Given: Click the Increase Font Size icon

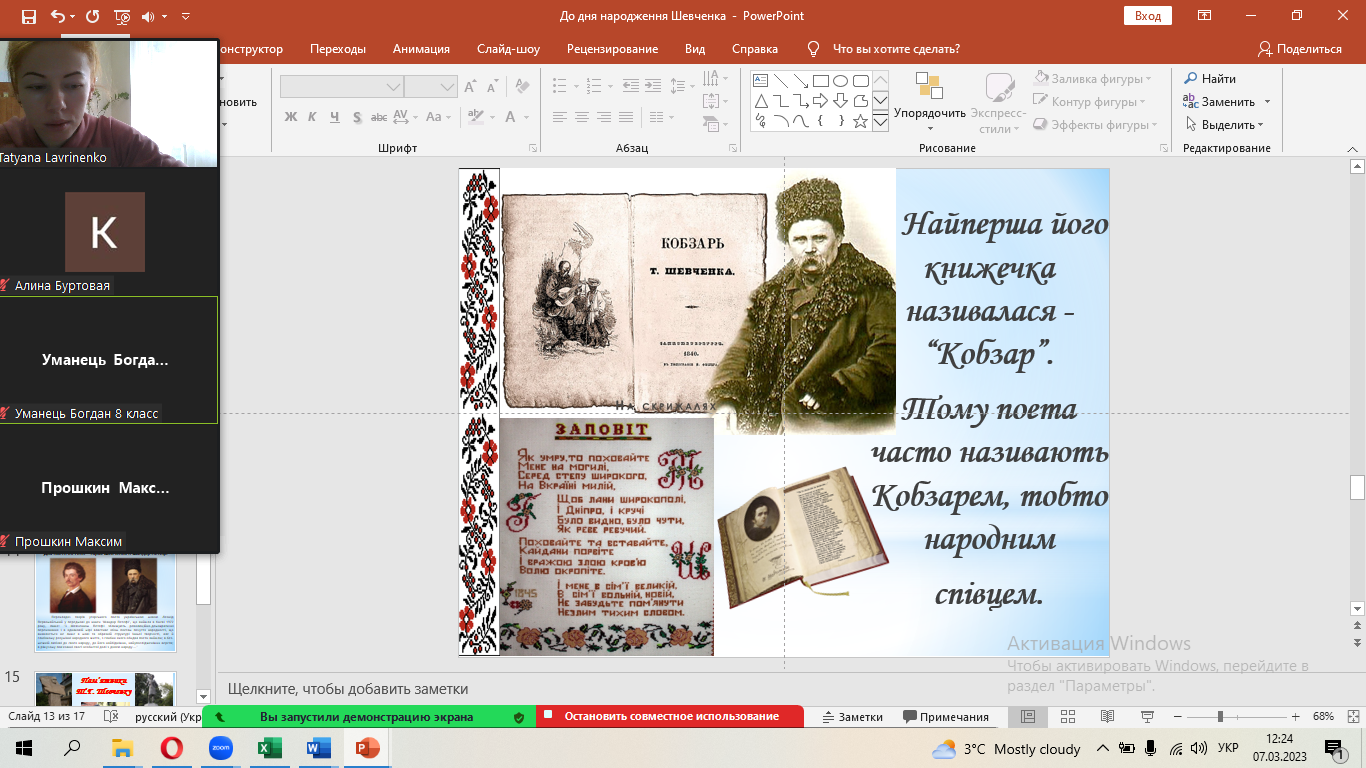Looking at the screenshot, I should [x=472, y=87].
